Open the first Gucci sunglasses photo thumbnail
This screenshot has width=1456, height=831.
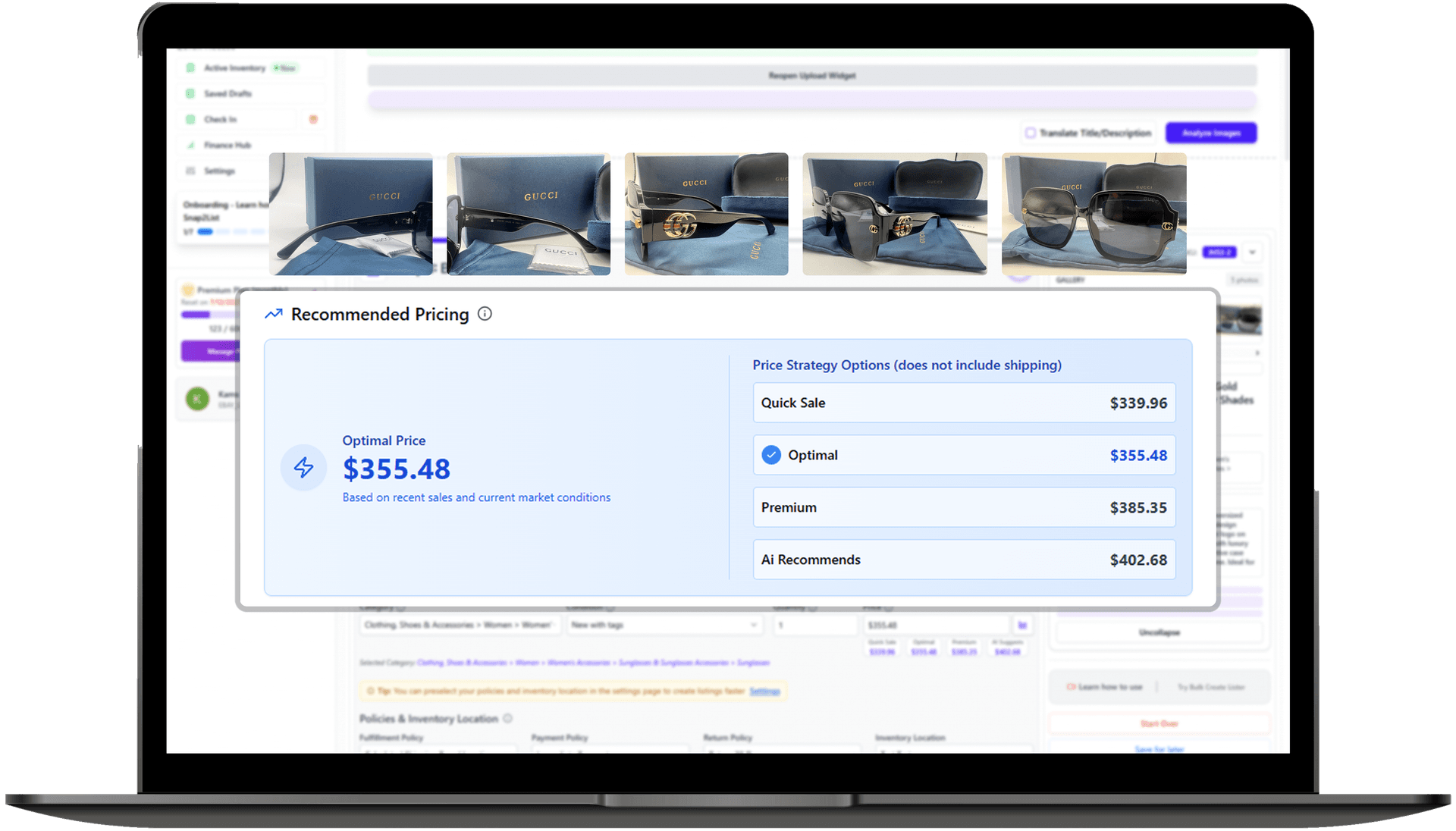(350, 214)
